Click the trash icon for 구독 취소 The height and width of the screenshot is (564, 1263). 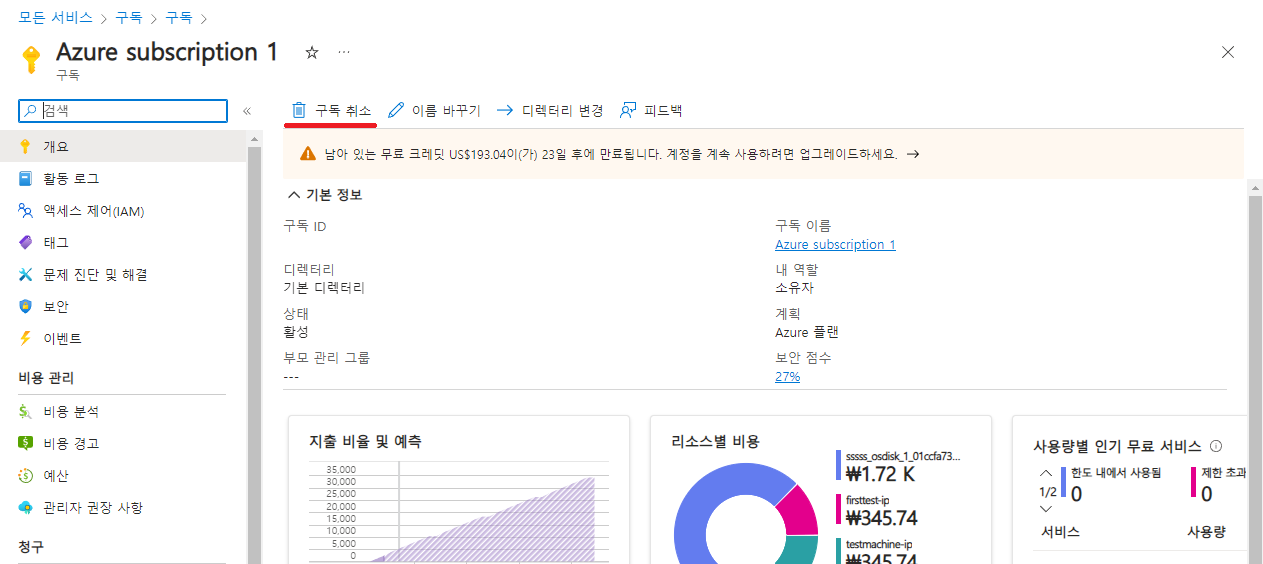[x=298, y=110]
